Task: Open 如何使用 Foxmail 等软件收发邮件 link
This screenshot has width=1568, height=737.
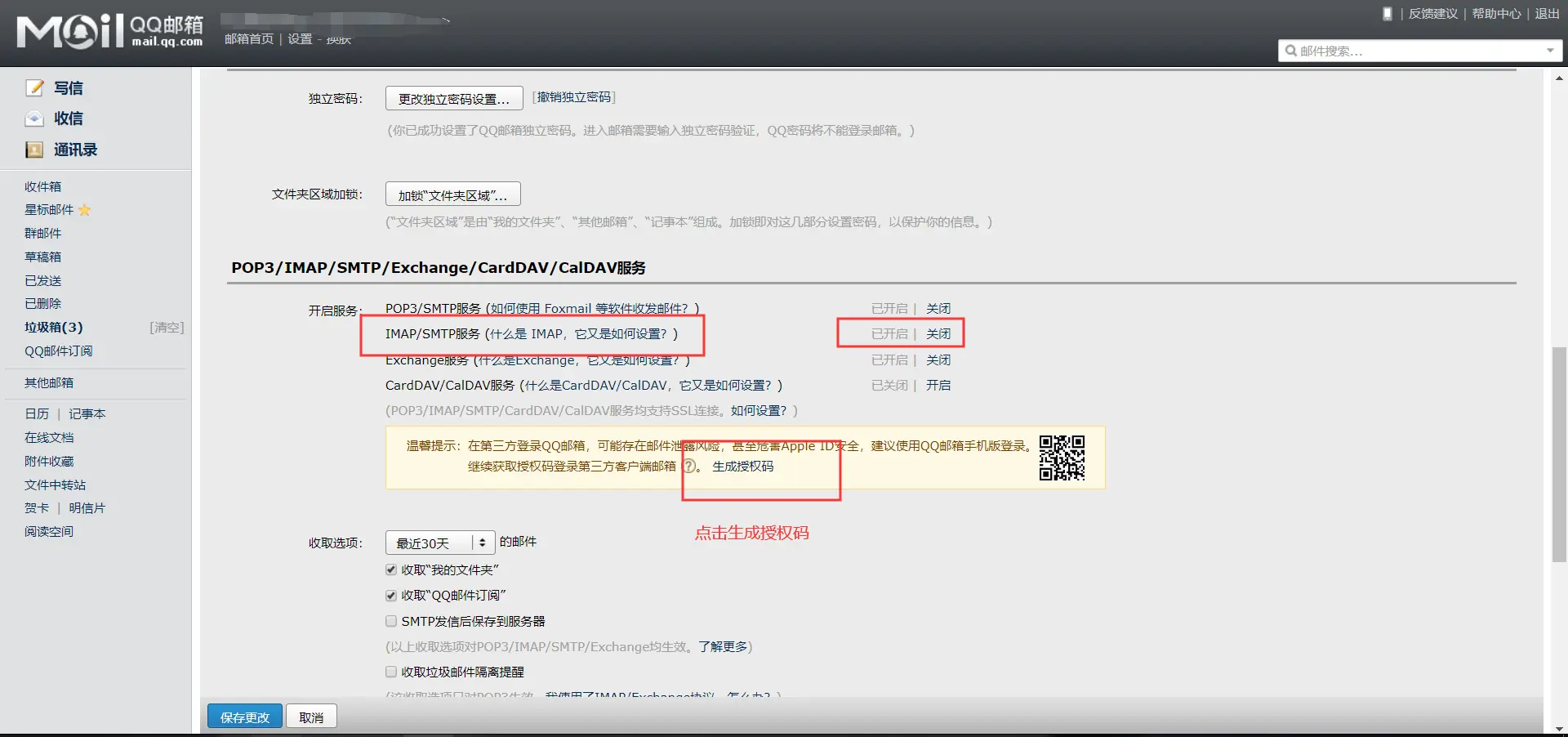Action: click(x=592, y=309)
